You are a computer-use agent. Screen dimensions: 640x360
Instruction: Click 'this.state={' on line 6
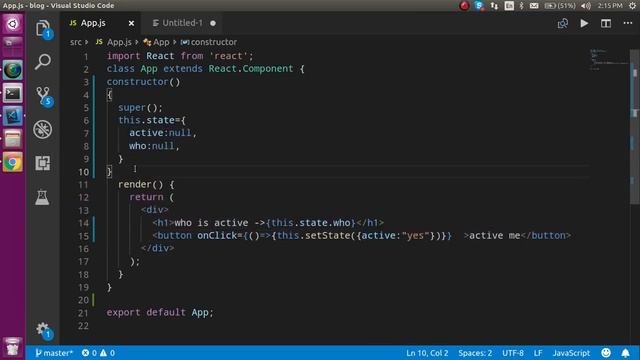tap(152, 120)
